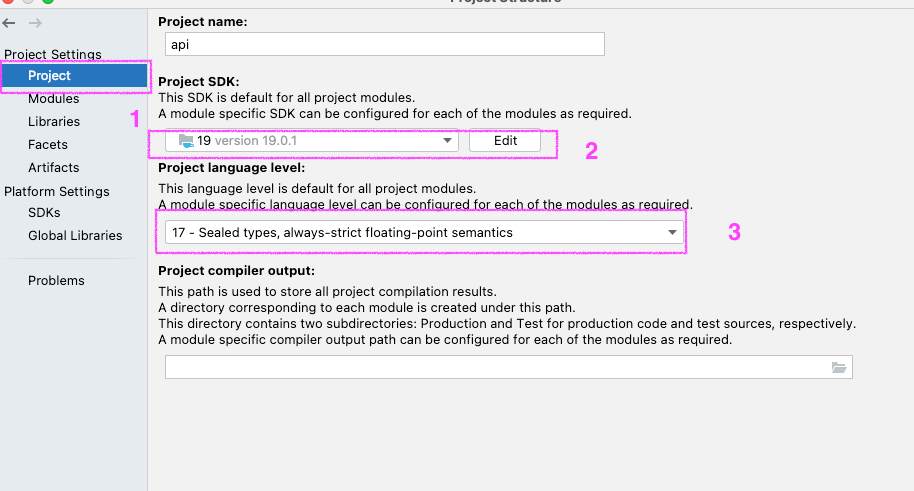Open the Project SDK dropdown arrow
914x491 pixels.
tap(447, 141)
